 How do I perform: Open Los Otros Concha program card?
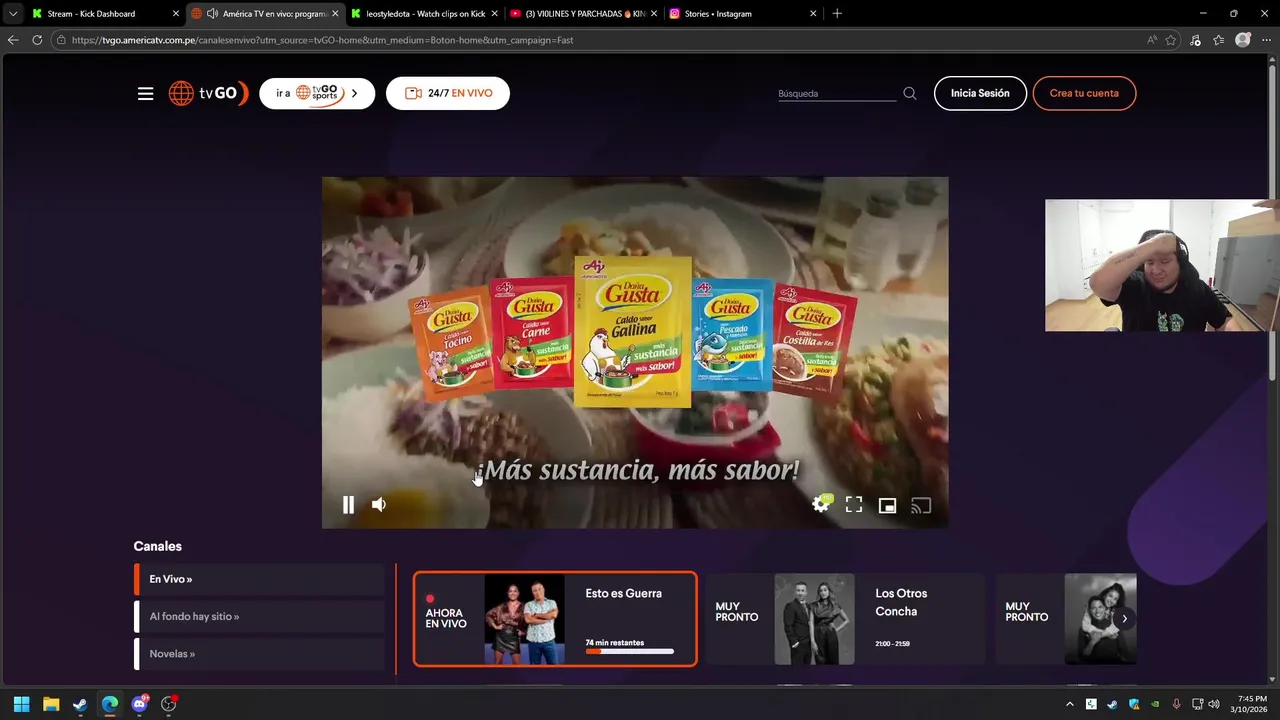tap(845, 619)
